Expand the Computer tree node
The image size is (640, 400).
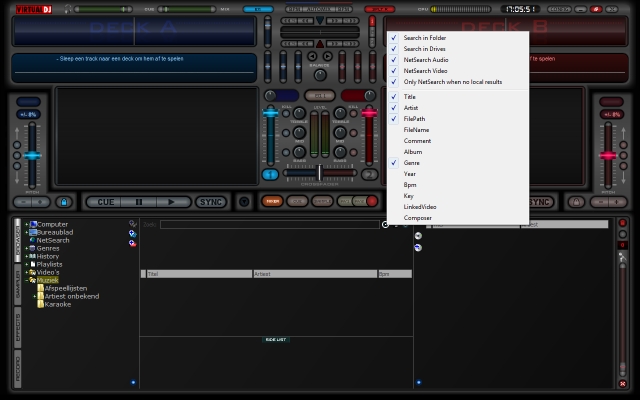(27, 224)
